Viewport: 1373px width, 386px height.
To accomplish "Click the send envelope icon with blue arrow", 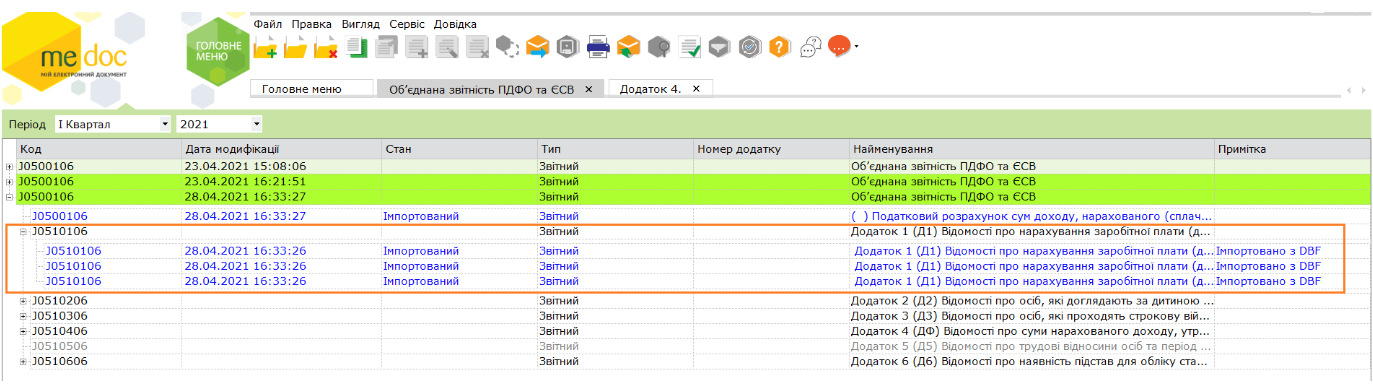I will point(538,46).
